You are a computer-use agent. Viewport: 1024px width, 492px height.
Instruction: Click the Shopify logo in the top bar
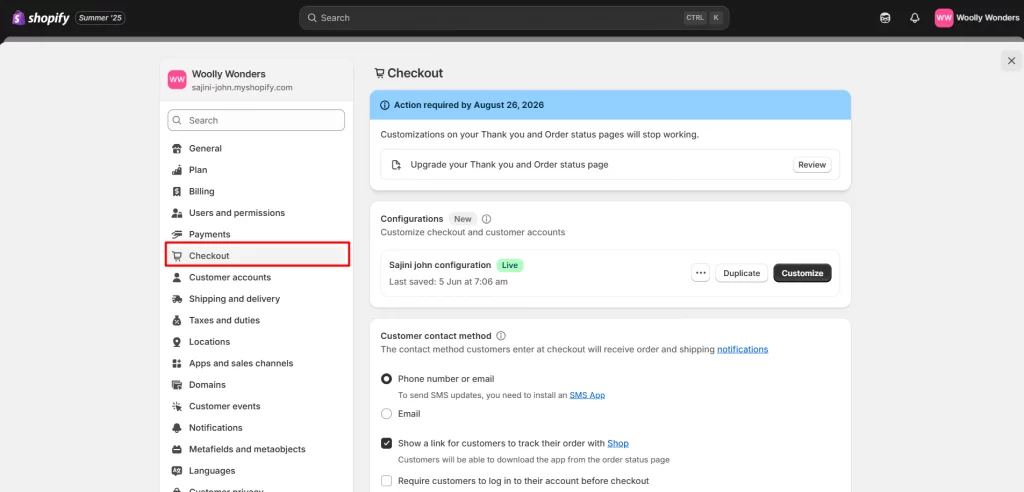pyautogui.click(x=40, y=18)
